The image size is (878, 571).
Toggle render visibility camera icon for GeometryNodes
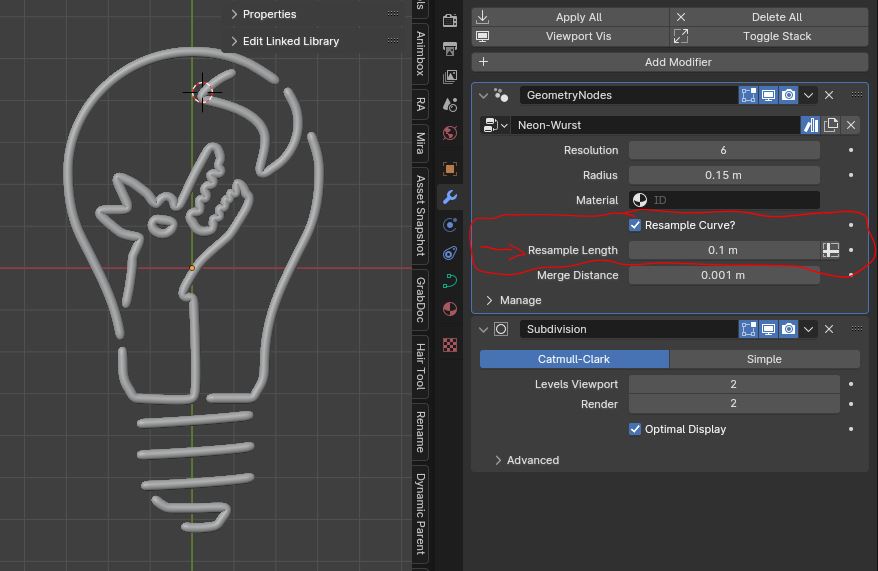[x=789, y=95]
